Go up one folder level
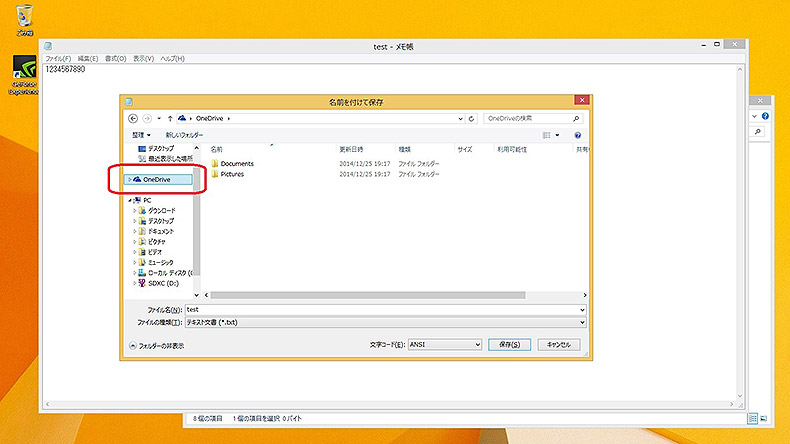 (170, 118)
